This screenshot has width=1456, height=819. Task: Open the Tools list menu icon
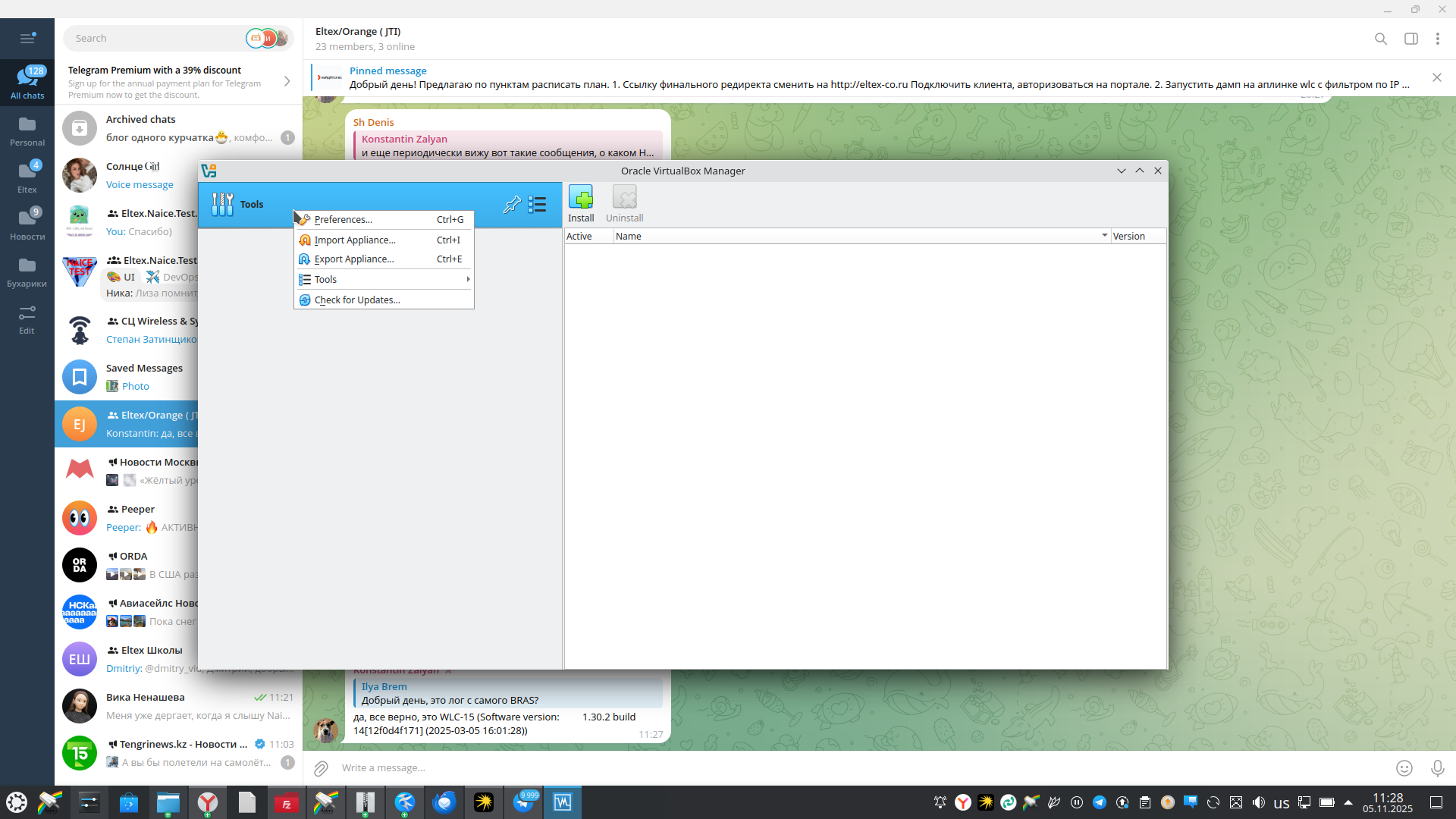point(537,205)
